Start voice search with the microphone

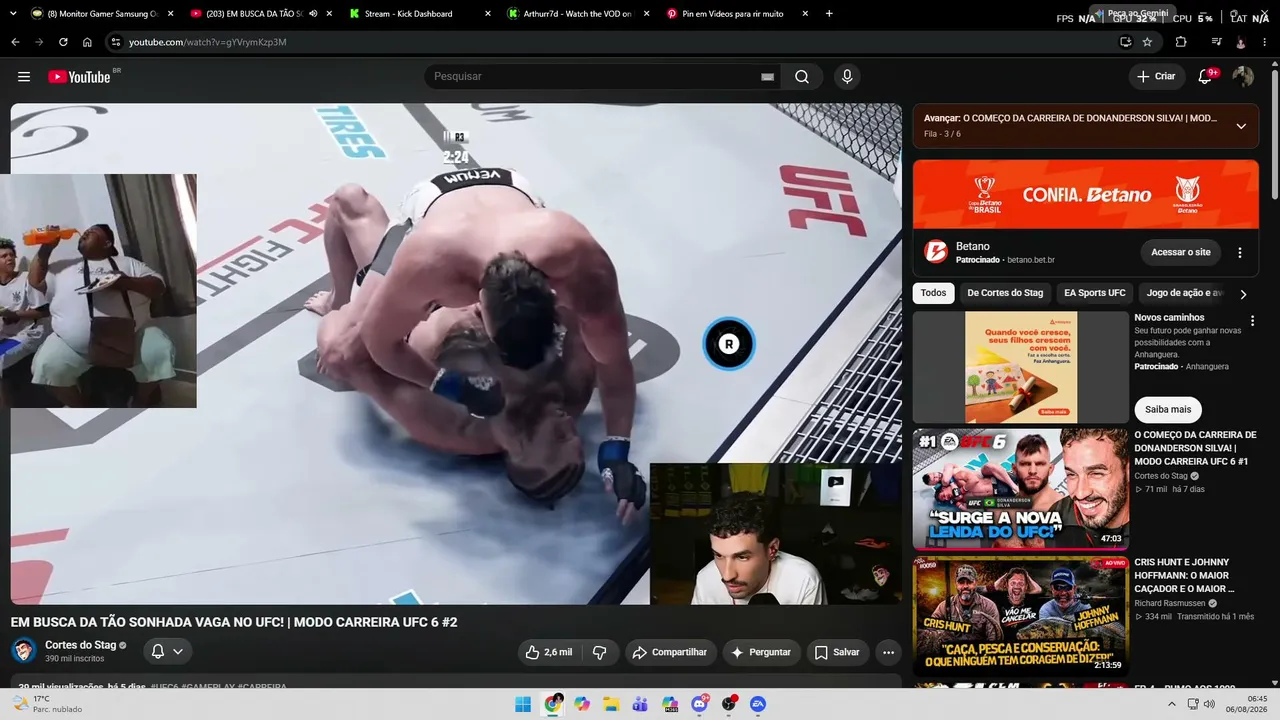pos(847,77)
